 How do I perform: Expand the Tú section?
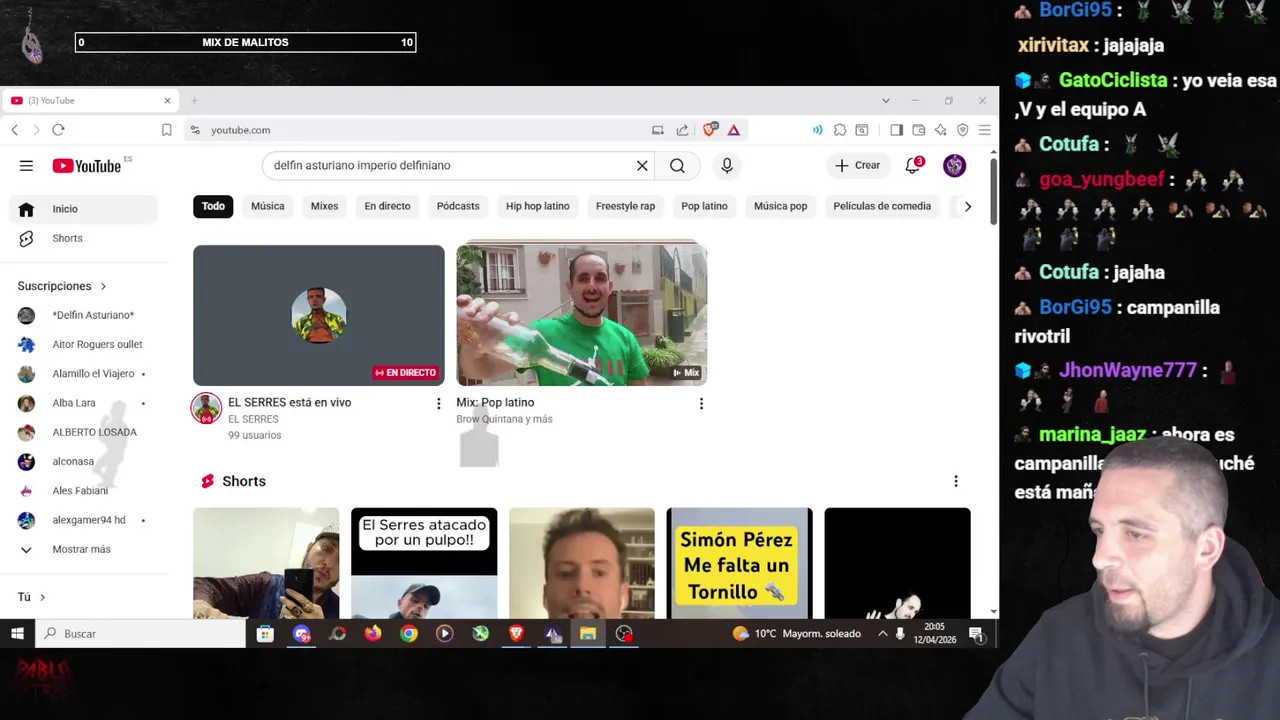coord(32,597)
